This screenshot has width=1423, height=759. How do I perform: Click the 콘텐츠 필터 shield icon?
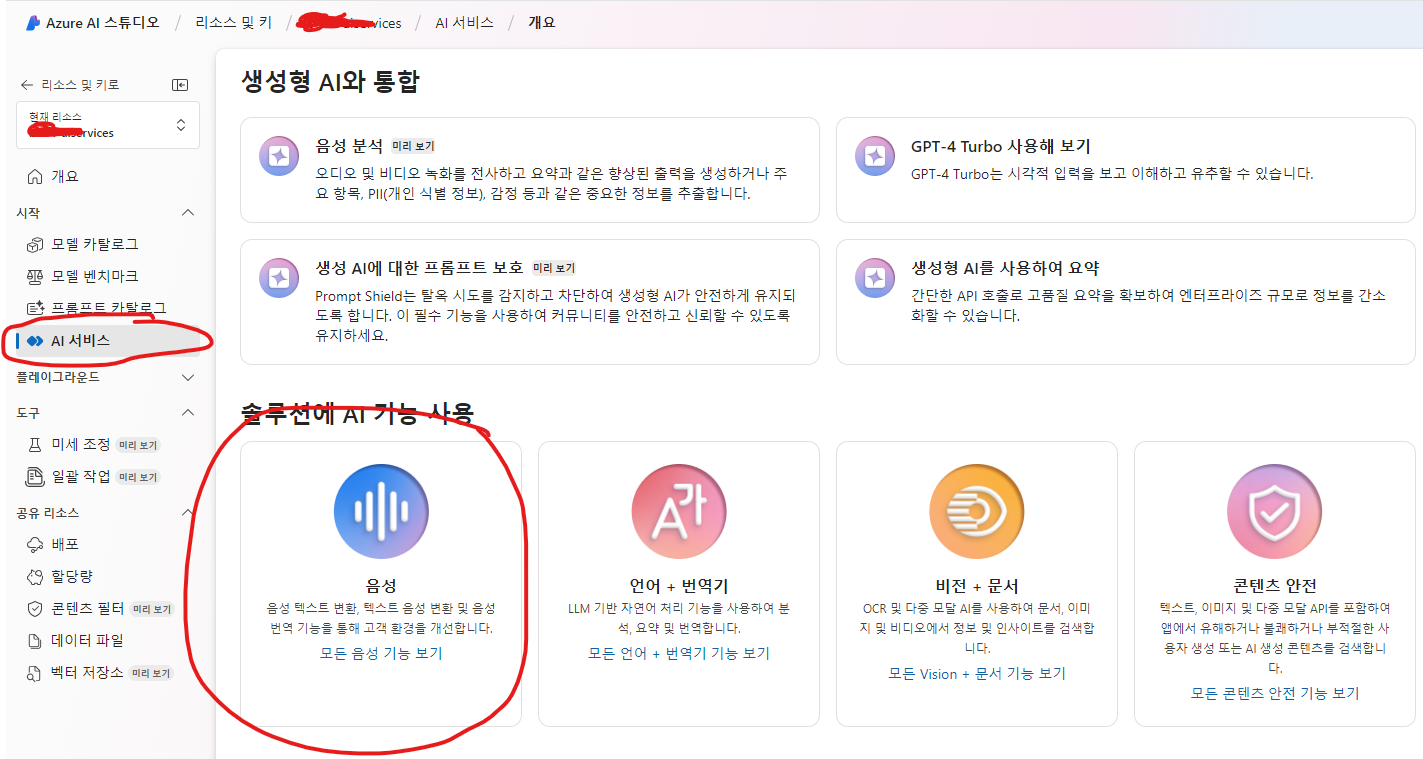[35, 608]
